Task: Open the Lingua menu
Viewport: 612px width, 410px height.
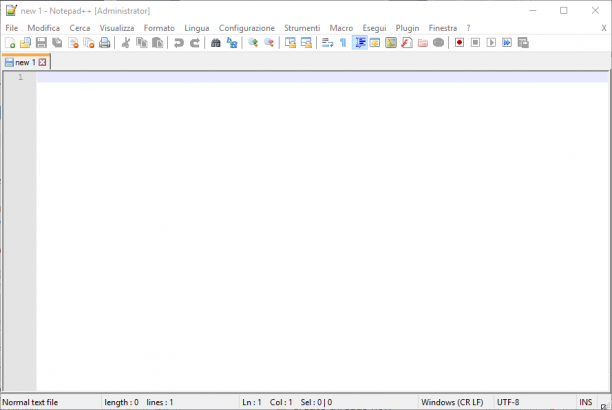Action: [197, 28]
